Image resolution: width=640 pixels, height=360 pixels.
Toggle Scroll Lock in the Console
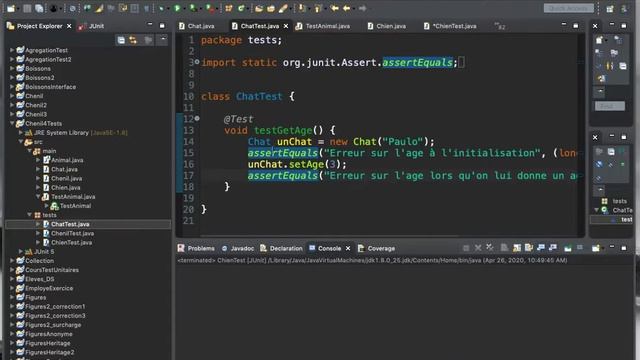(517, 248)
